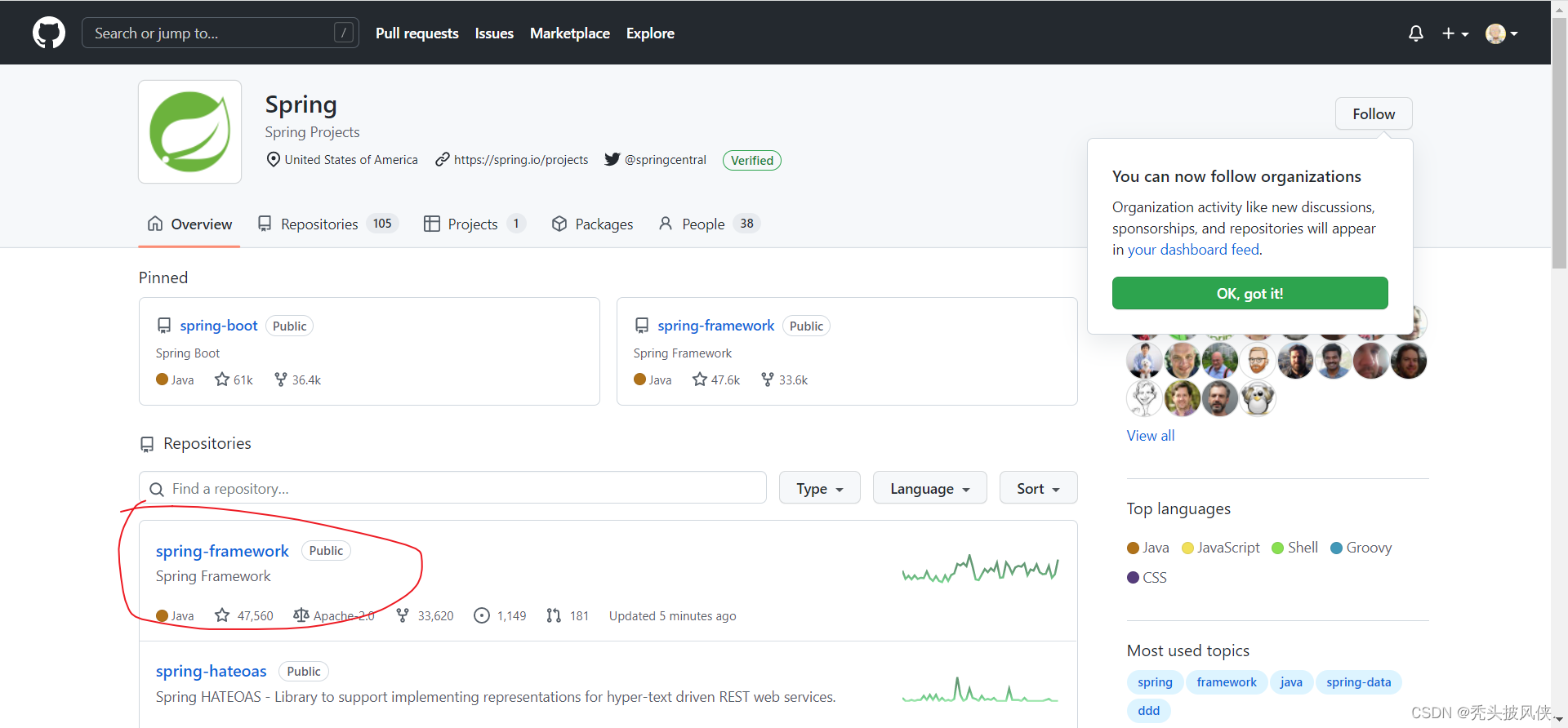Click the link icon before spring.io/projects
1568x728 pixels.
pos(442,159)
